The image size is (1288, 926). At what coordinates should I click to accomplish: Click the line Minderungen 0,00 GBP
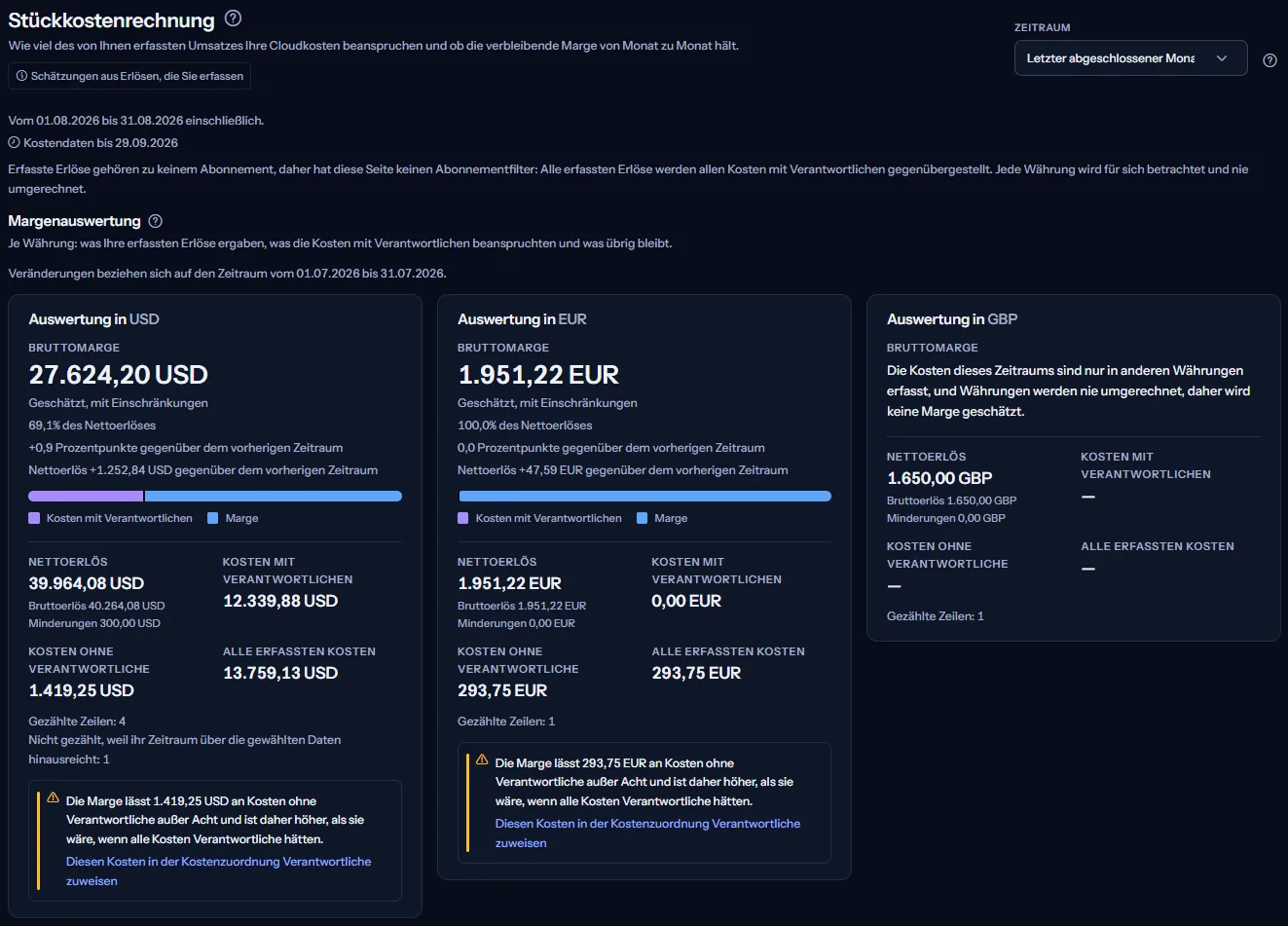(x=946, y=518)
